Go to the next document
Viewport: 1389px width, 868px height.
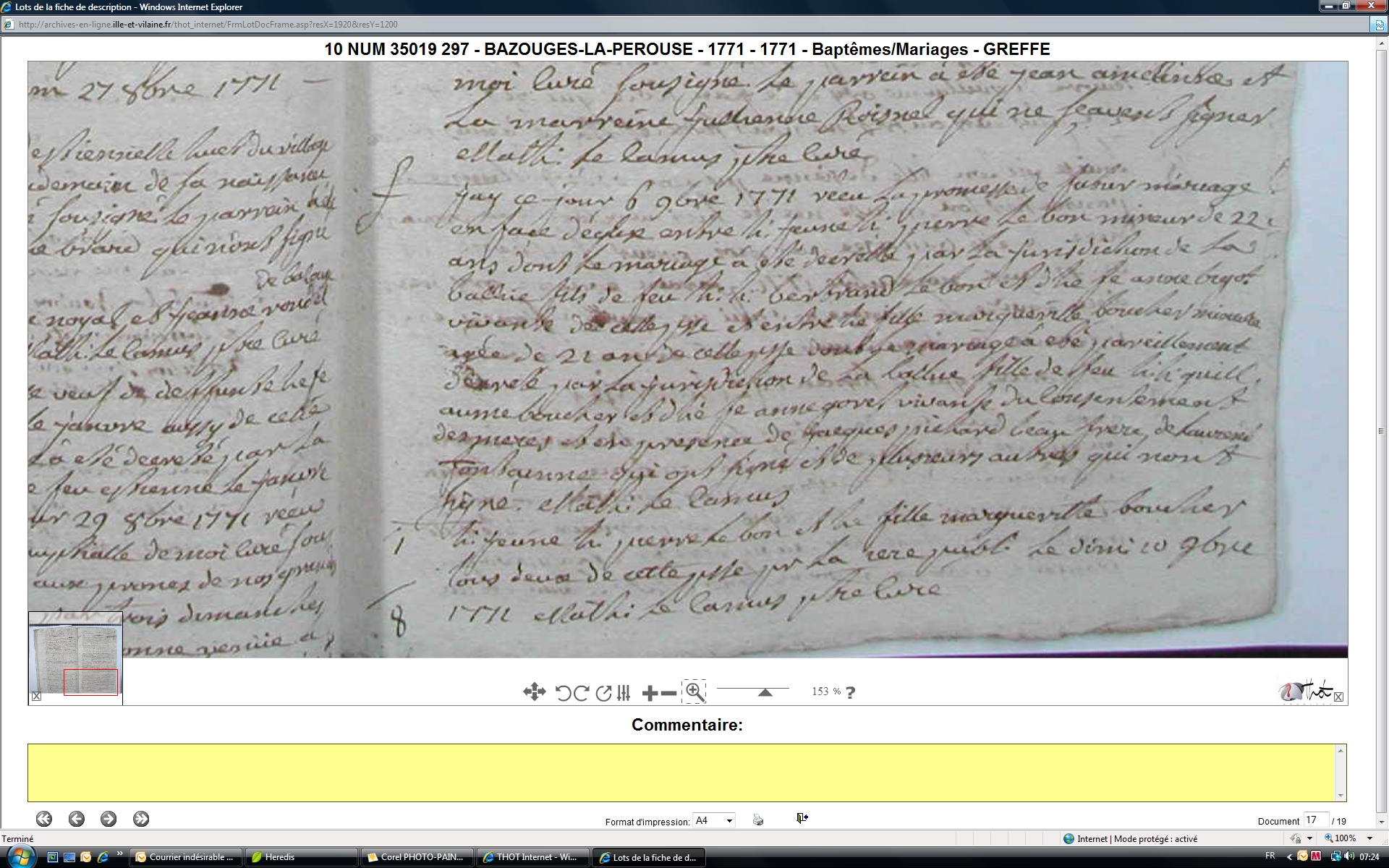109,819
